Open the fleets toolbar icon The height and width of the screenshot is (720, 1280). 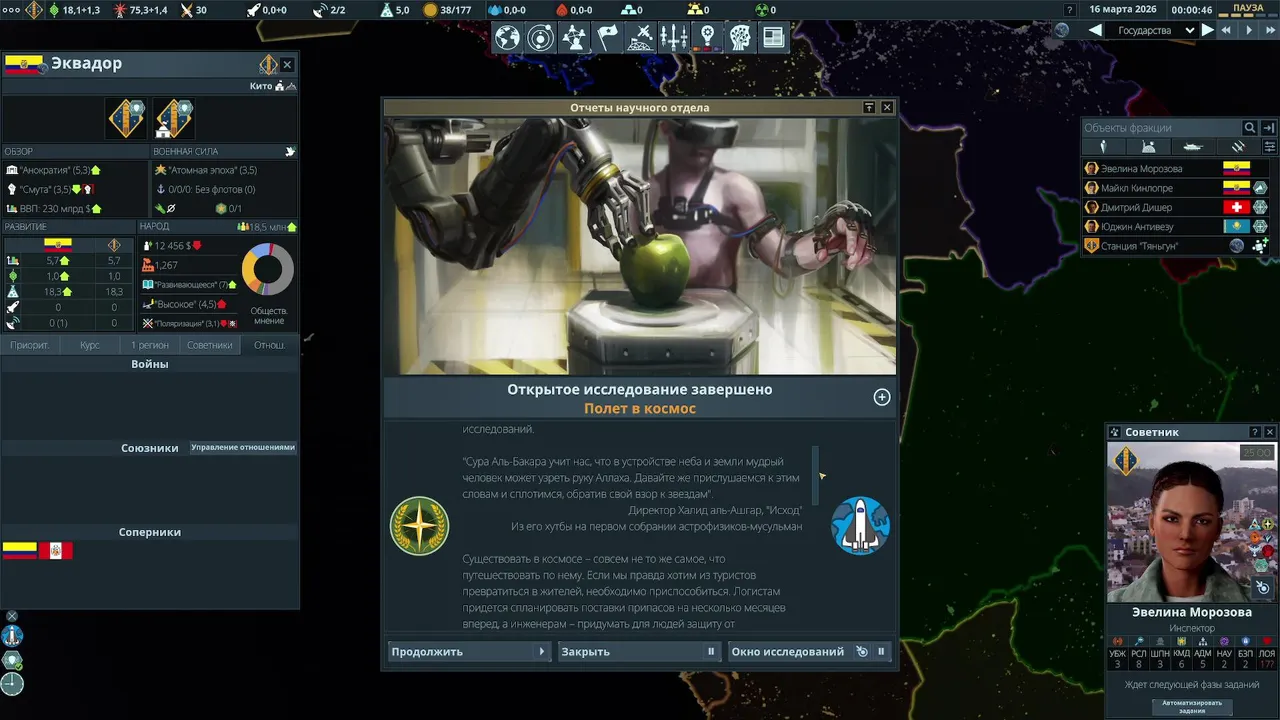673,38
